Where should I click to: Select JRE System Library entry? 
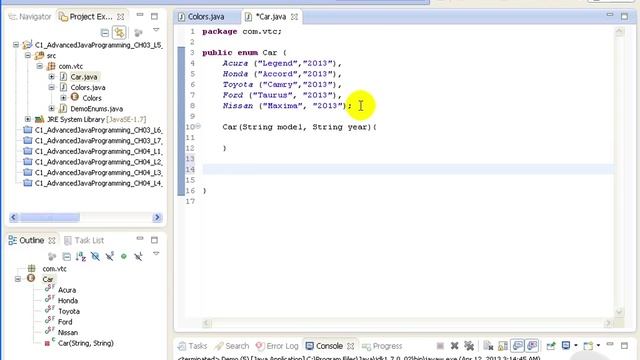[x=96, y=119]
